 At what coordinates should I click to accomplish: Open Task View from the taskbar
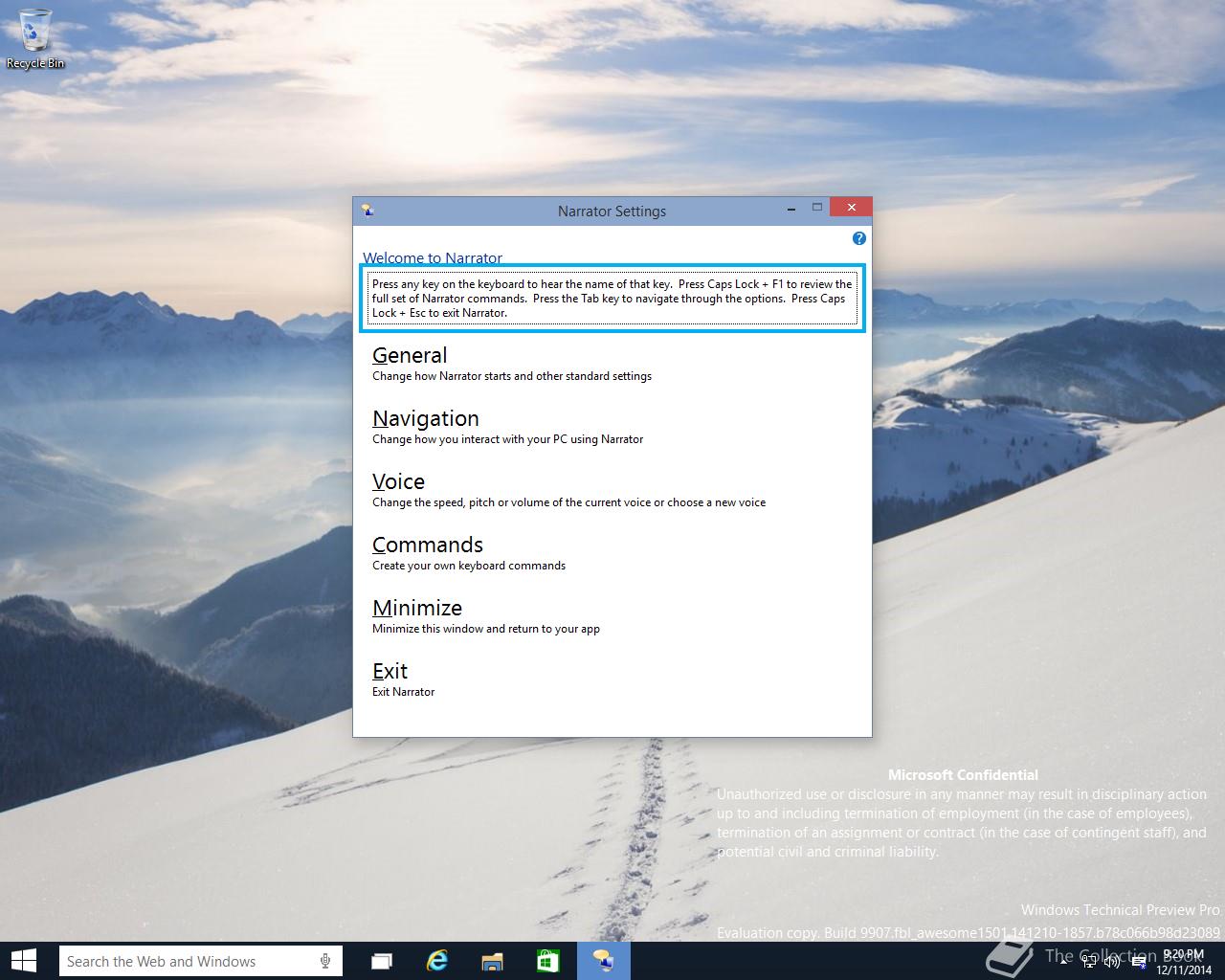[x=382, y=961]
